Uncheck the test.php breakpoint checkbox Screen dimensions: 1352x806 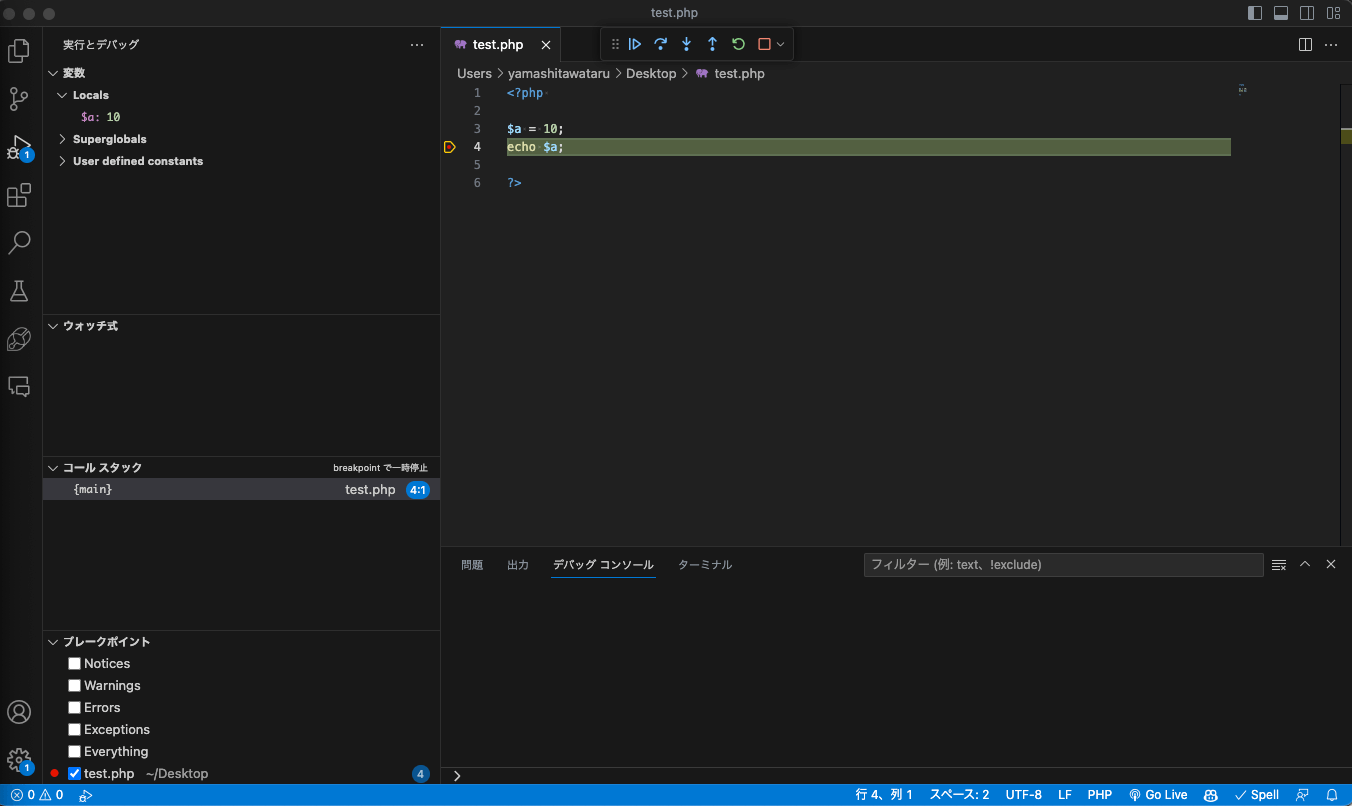point(74,774)
